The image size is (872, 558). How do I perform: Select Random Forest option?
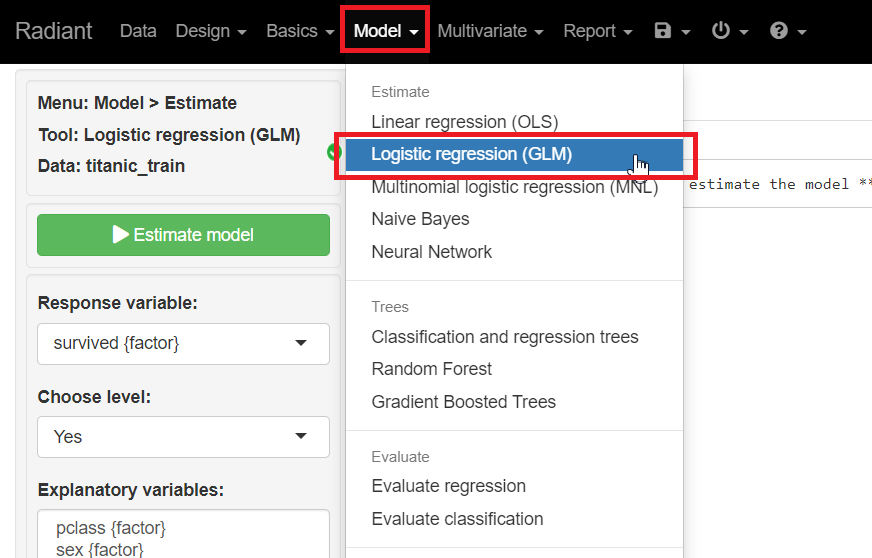tap(431, 369)
